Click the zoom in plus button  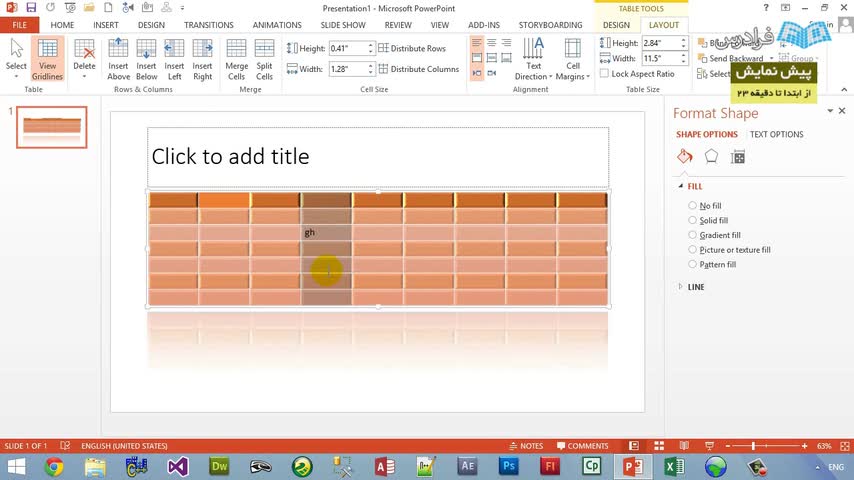804,446
